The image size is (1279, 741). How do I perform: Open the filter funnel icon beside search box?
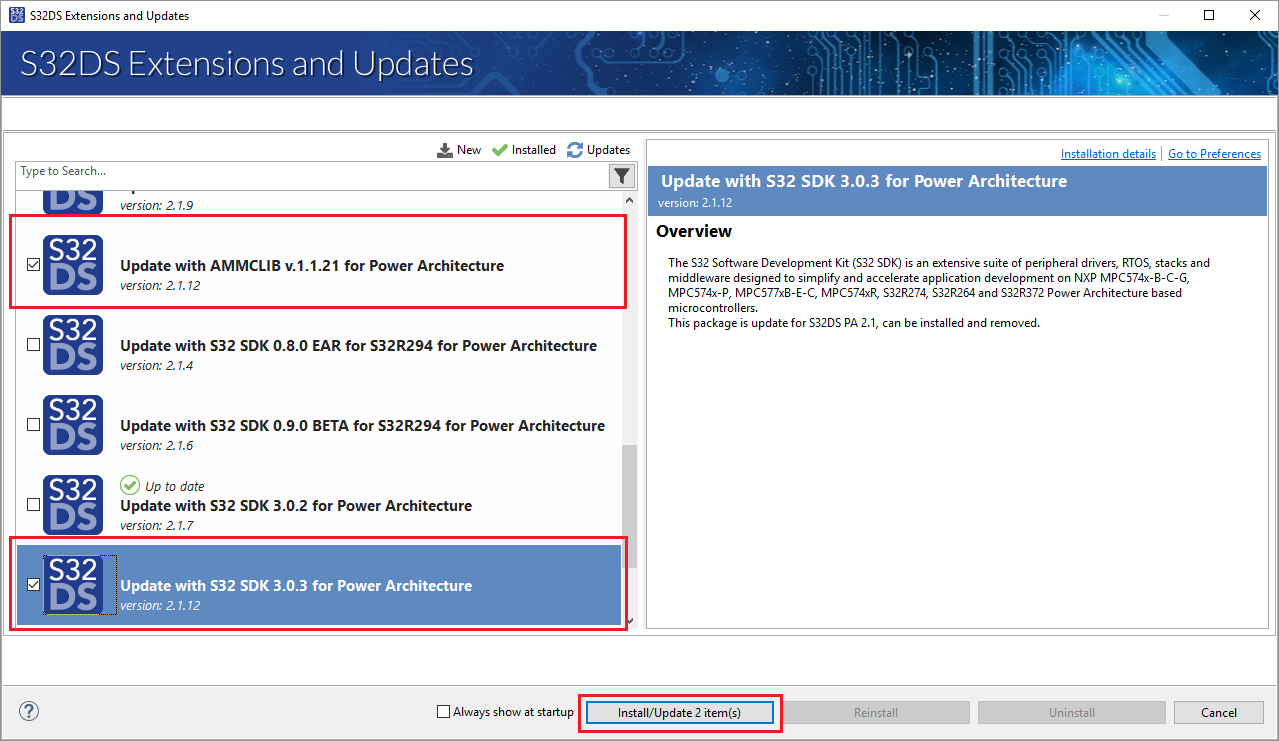[621, 175]
